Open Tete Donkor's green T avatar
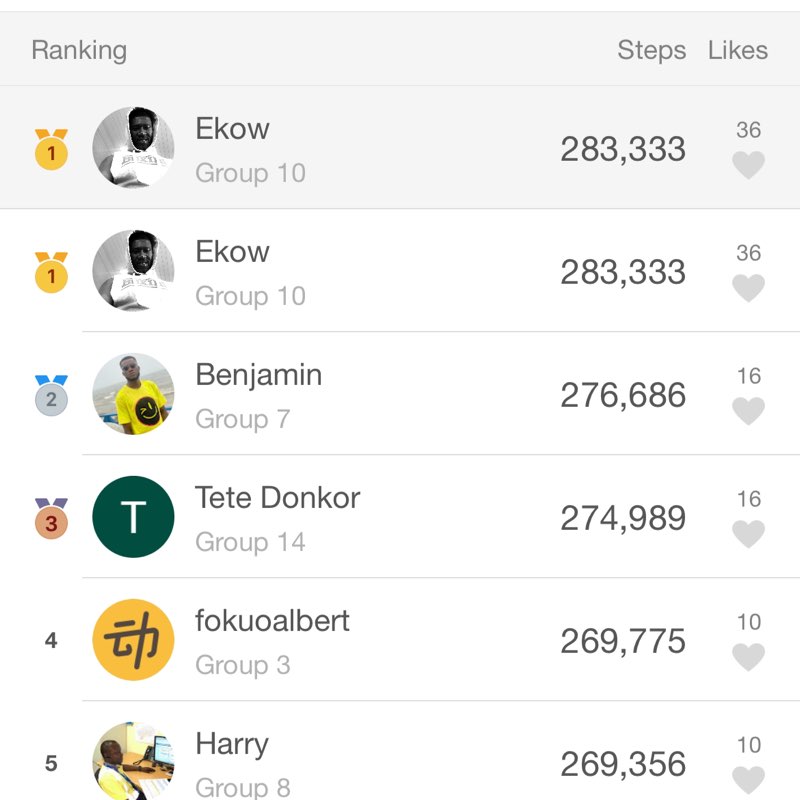Screen dimensions: 800x800 133,517
